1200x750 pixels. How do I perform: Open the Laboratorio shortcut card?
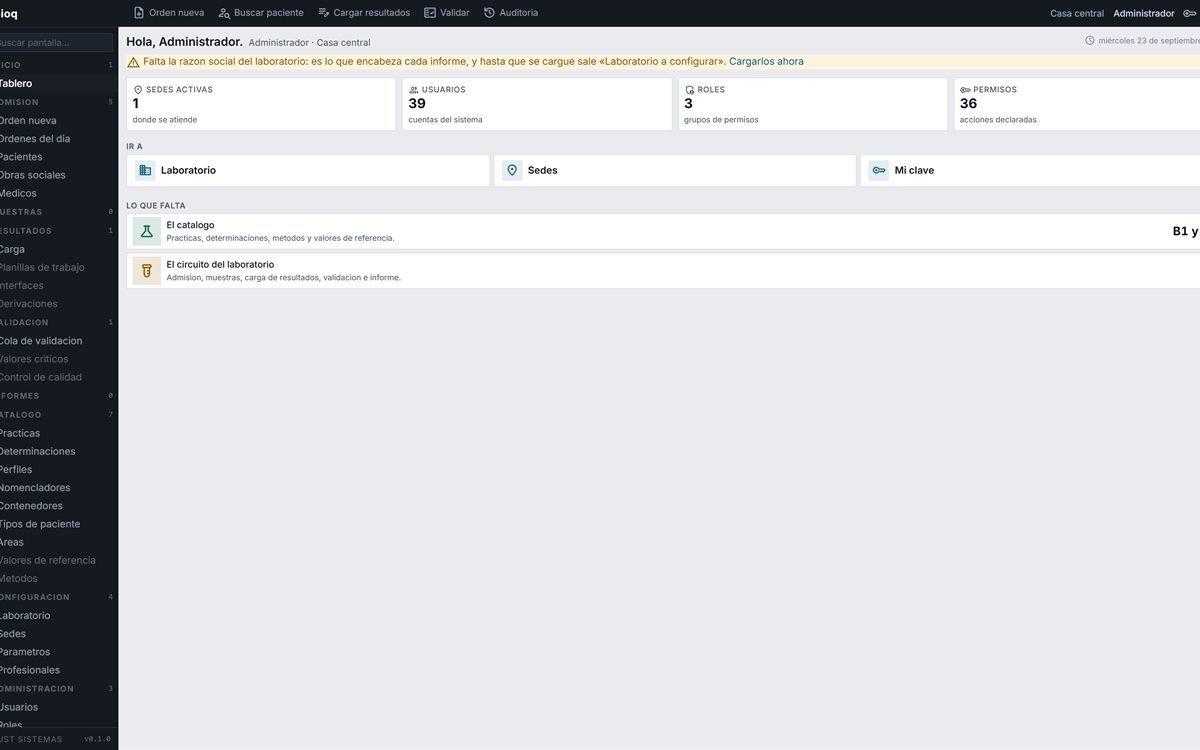point(308,170)
